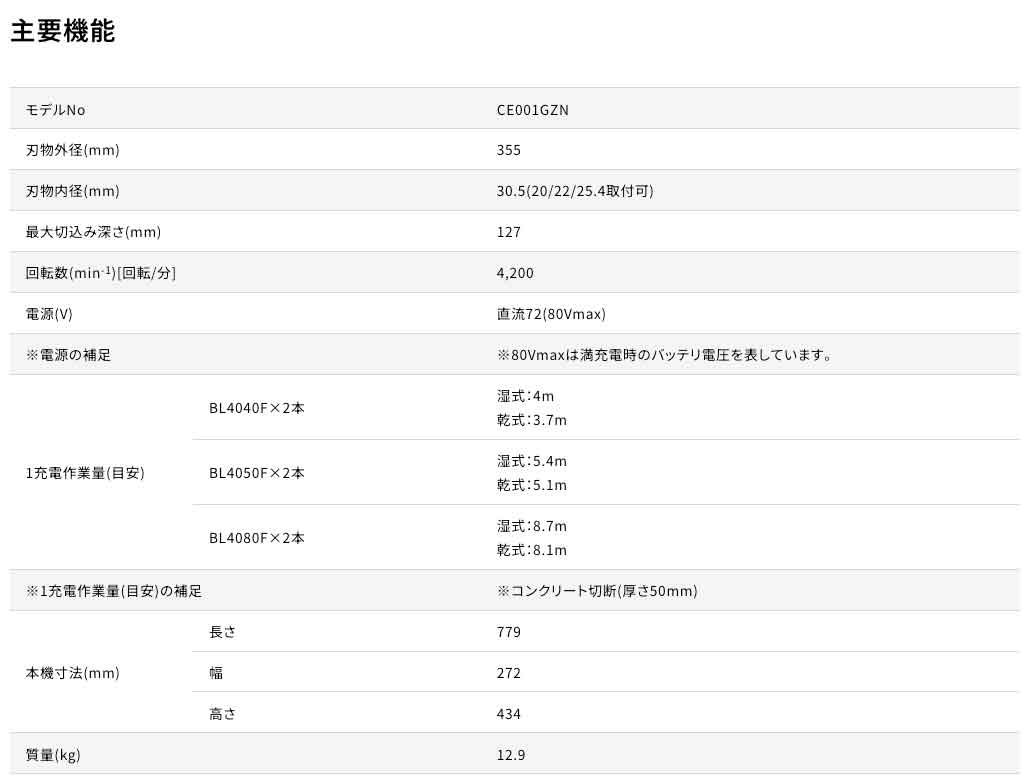The width and height of the screenshot is (1030, 779).
Task: Select the コンクリート切断(厚さ50mm) note
Action: pyautogui.click(x=597, y=591)
